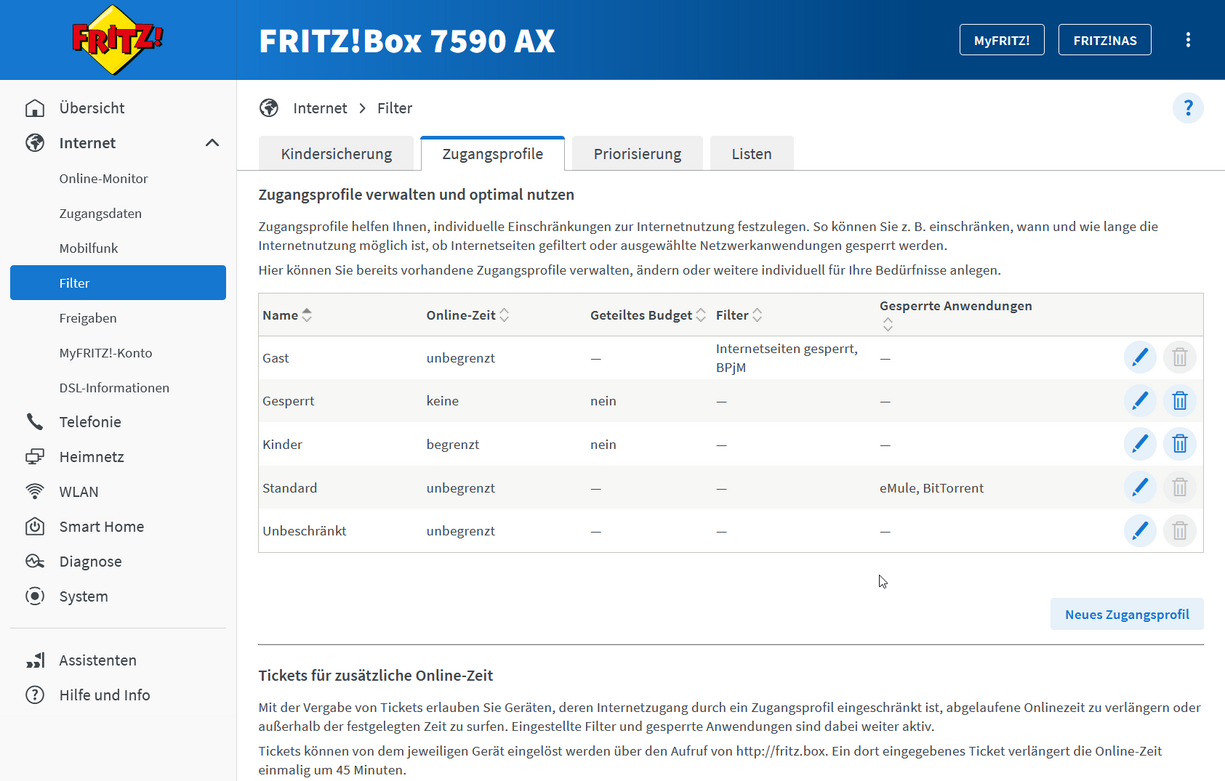Delete the Kinder profile via trash icon
Viewport: 1225px width, 781px height.
[1180, 444]
